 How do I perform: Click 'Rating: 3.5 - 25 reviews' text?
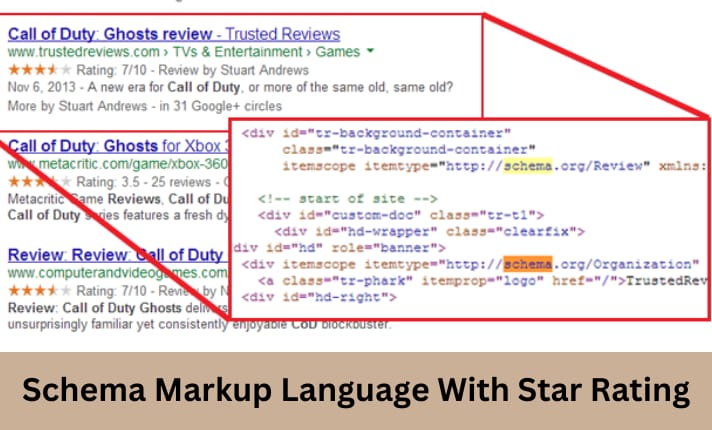pyautogui.click(x=143, y=182)
